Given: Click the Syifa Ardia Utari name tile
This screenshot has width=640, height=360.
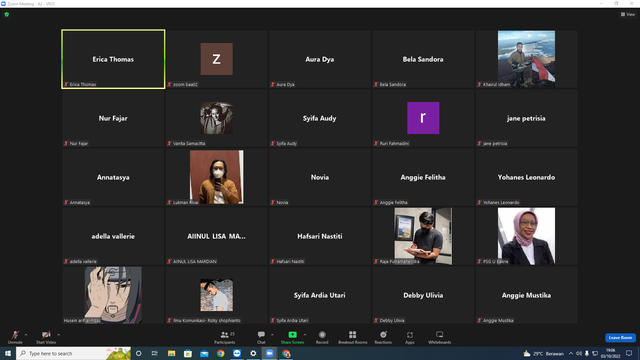Looking at the screenshot, I should point(320,295).
